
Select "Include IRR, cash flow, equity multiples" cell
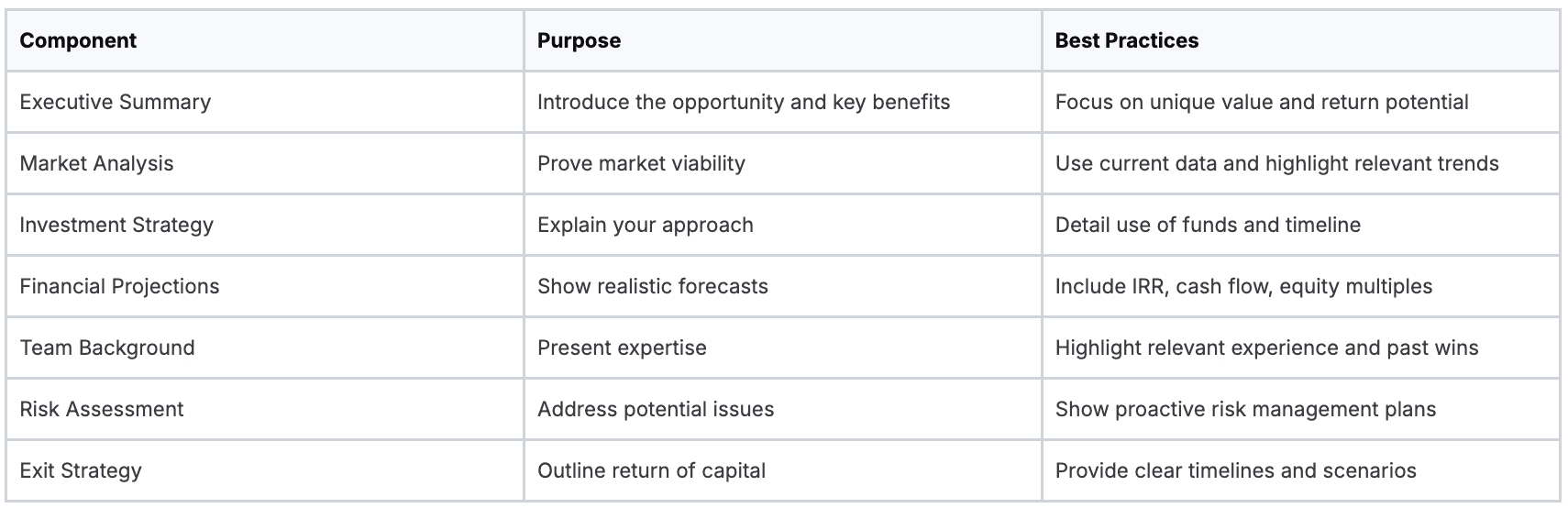click(x=1243, y=286)
